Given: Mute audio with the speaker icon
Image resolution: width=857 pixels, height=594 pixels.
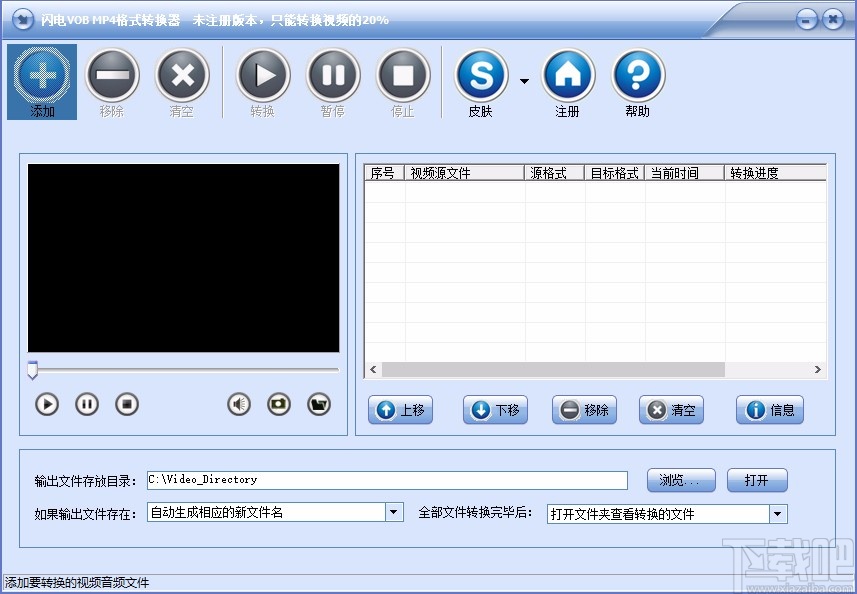Looking at the screenshot, I should coord(239,404).
